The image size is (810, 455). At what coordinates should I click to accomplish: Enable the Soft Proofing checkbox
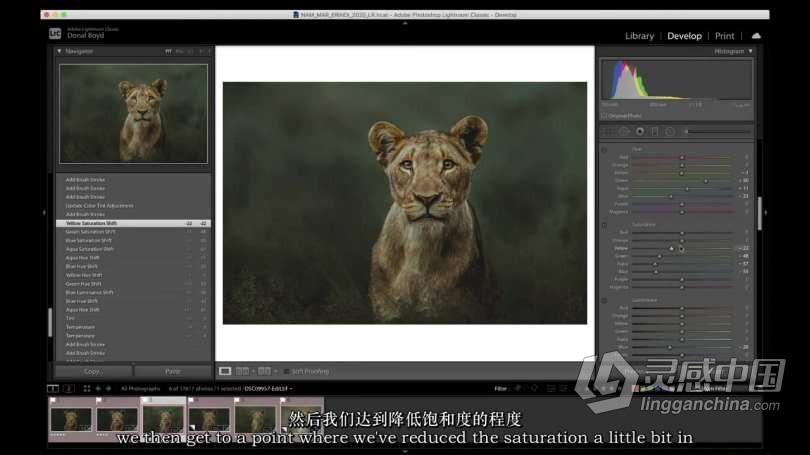tap(286, 371)
